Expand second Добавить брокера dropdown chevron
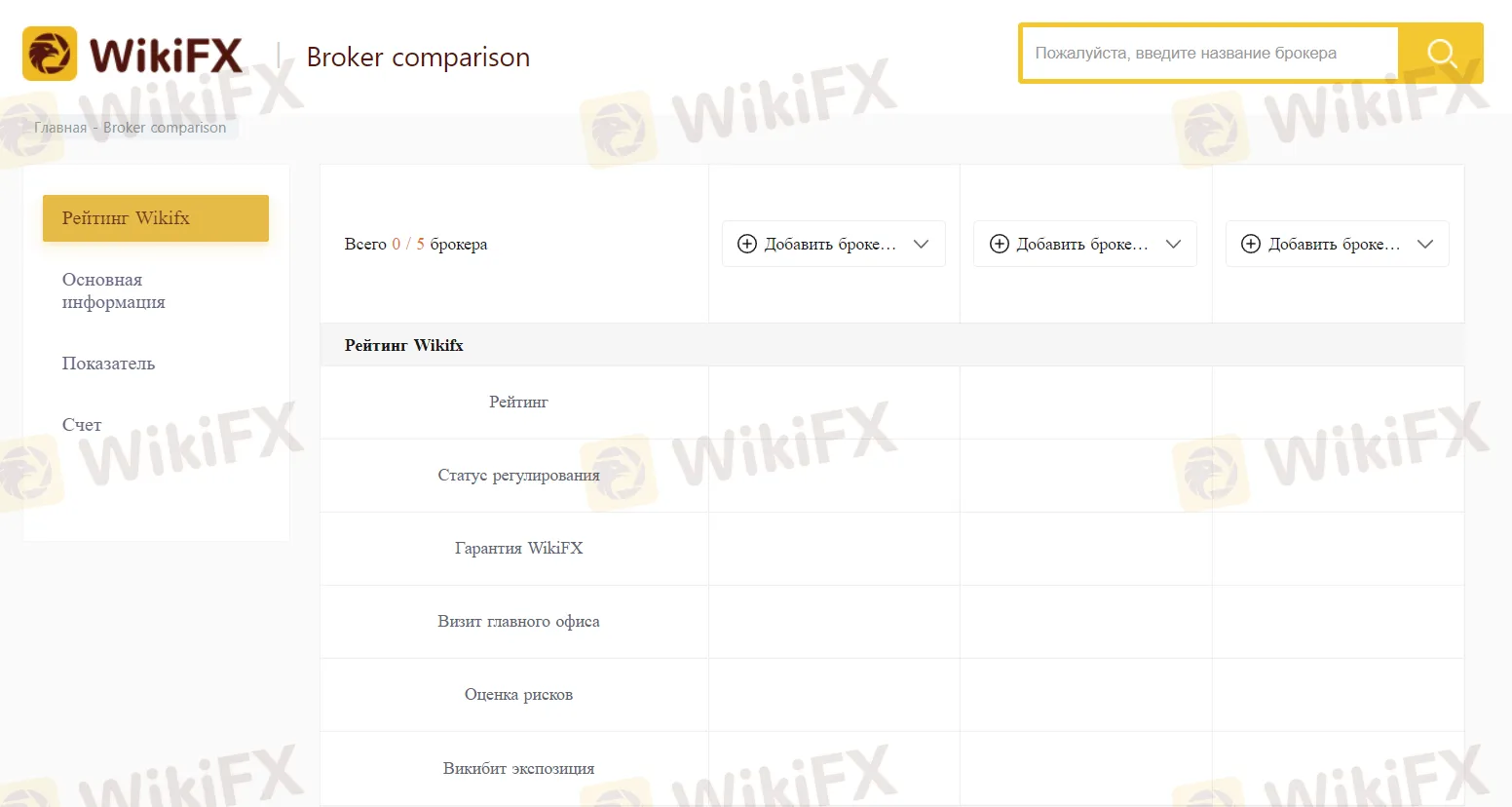 (x=1174, y=244)
